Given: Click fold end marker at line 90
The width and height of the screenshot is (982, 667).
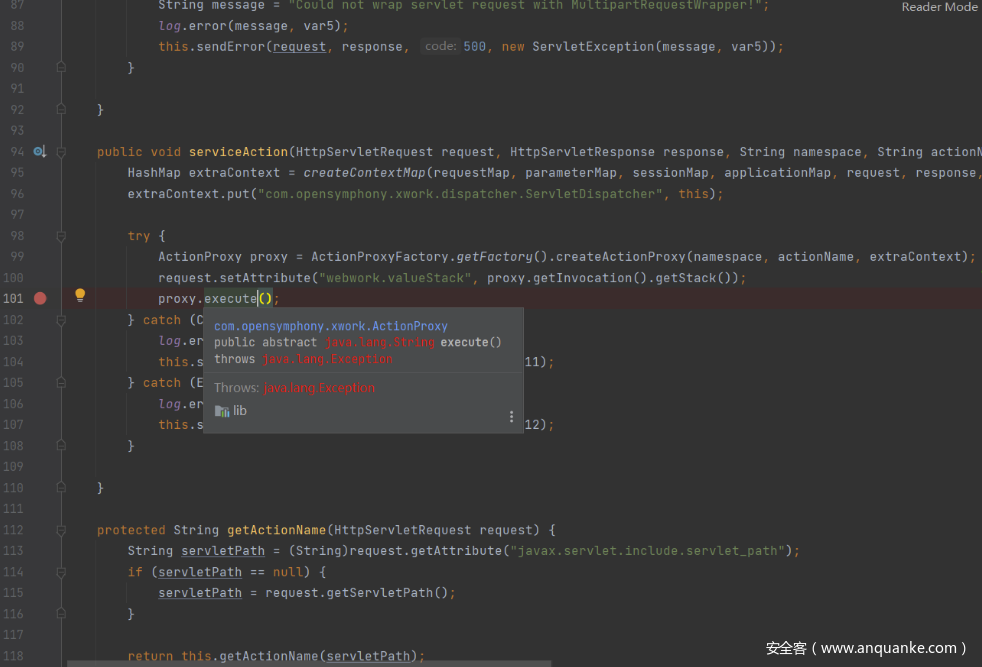Looking at the screenshot, I should (61, 68).
